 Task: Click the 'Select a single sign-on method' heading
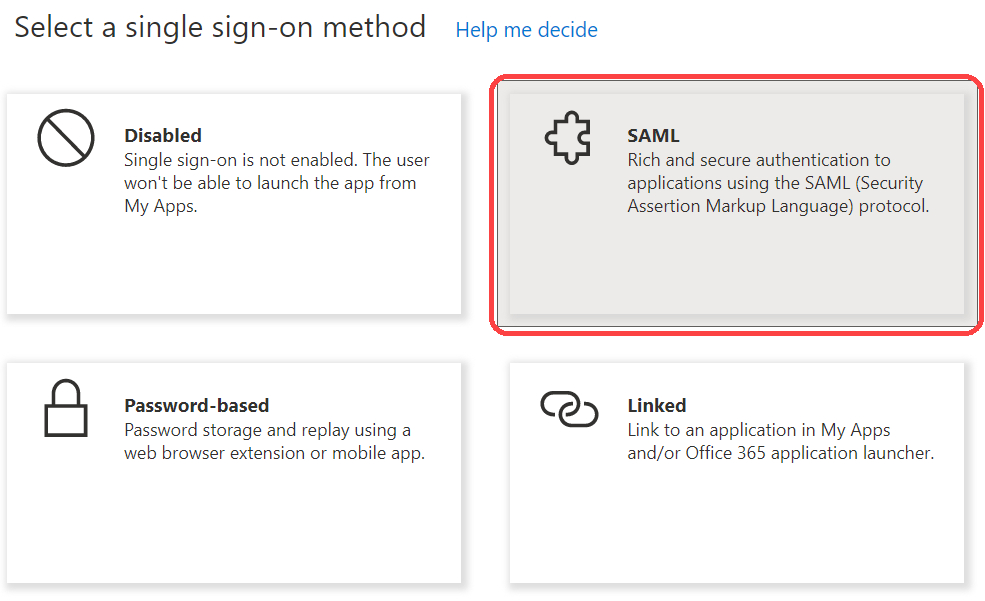(x=220, y=27)
